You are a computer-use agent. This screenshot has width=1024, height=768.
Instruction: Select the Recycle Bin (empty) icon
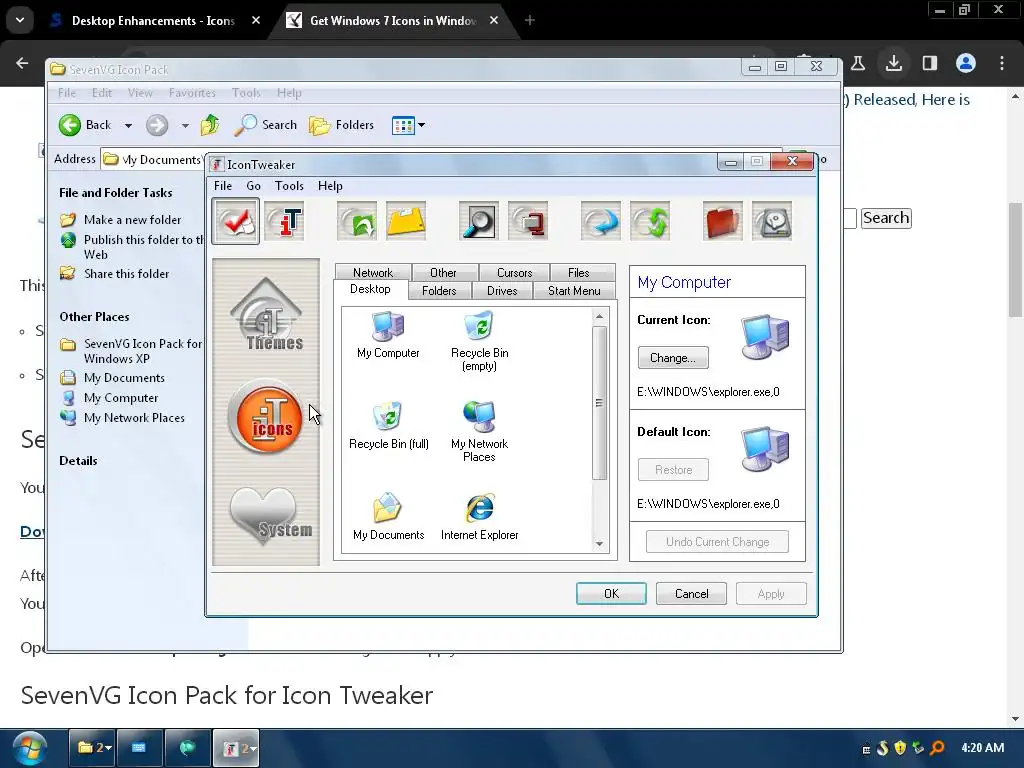pos(479,342)
